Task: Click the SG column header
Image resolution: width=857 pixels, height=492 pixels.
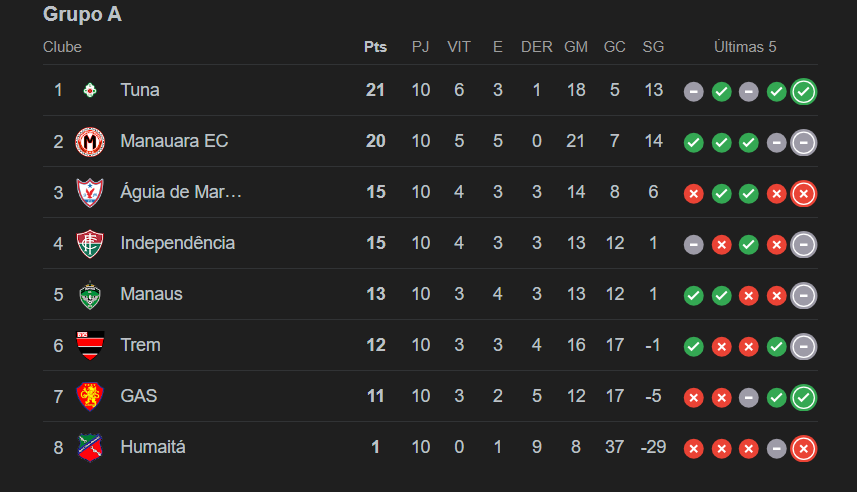Action: tap(653, 47)
